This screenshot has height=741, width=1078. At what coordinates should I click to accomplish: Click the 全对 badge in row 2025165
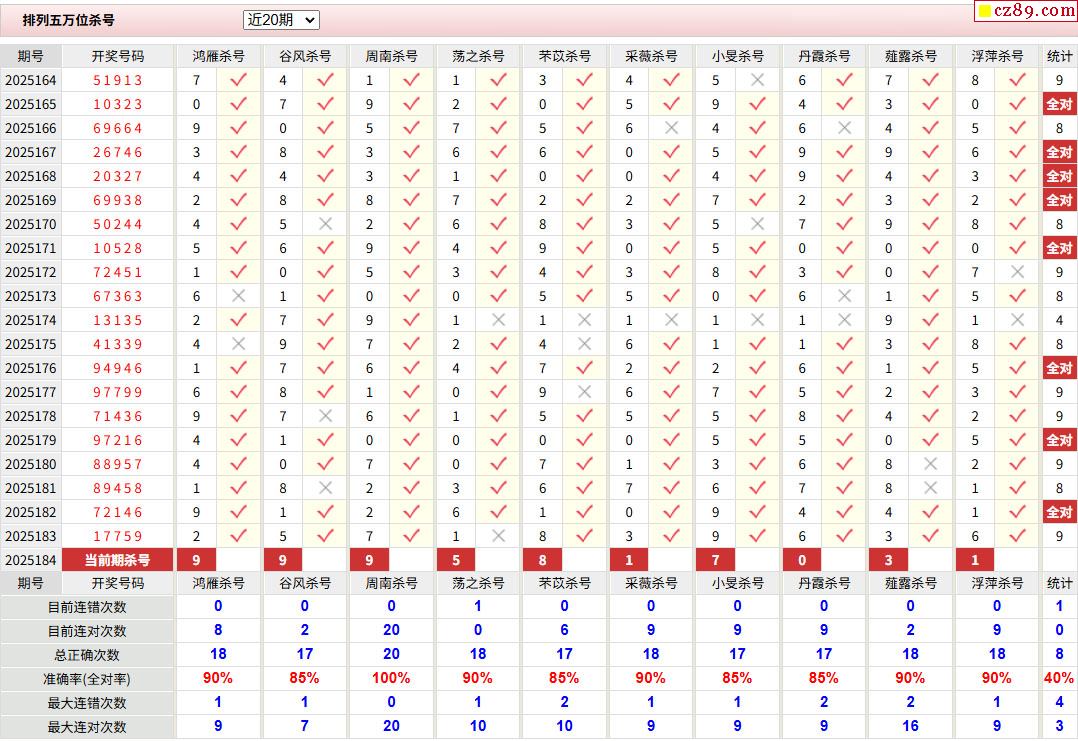click(1059, 104)
